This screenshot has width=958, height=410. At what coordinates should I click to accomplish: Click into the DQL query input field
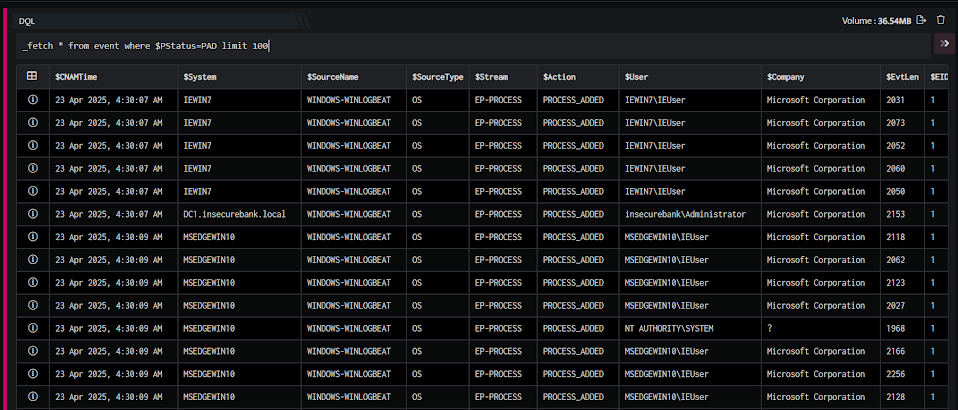tap(474, 45)
